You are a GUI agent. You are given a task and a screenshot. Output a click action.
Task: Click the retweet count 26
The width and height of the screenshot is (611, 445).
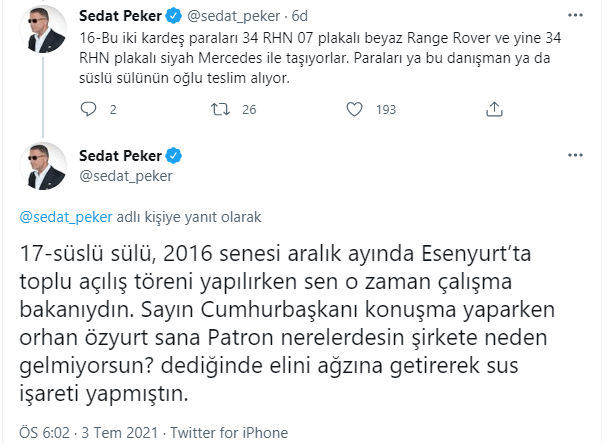click(250, 110)
